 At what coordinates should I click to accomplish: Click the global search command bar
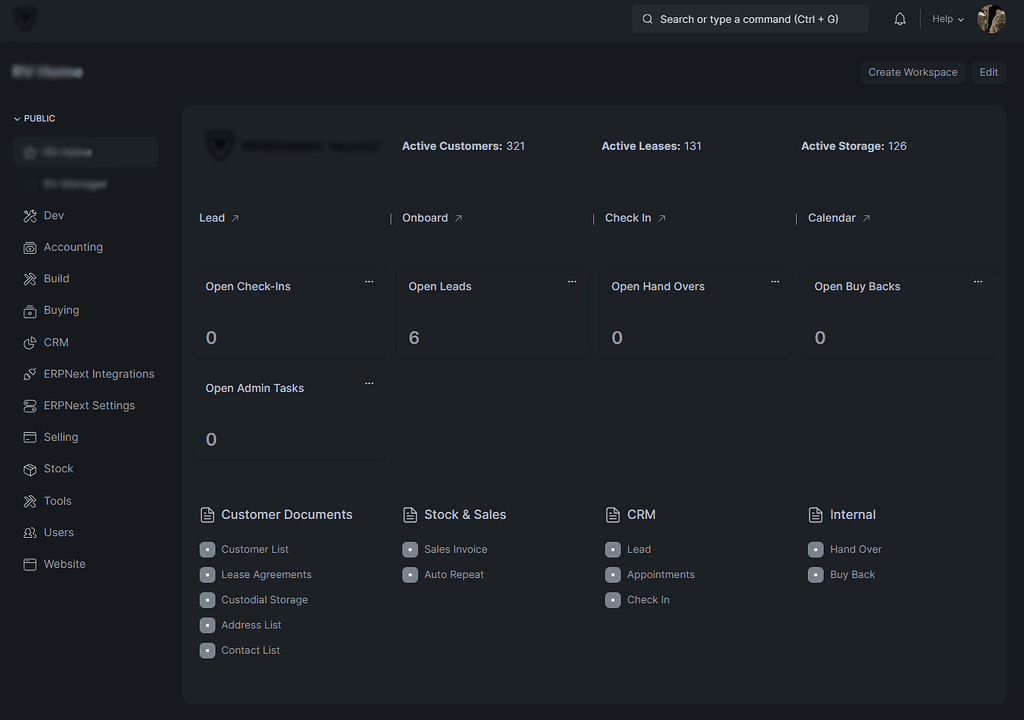coord(749,18)
